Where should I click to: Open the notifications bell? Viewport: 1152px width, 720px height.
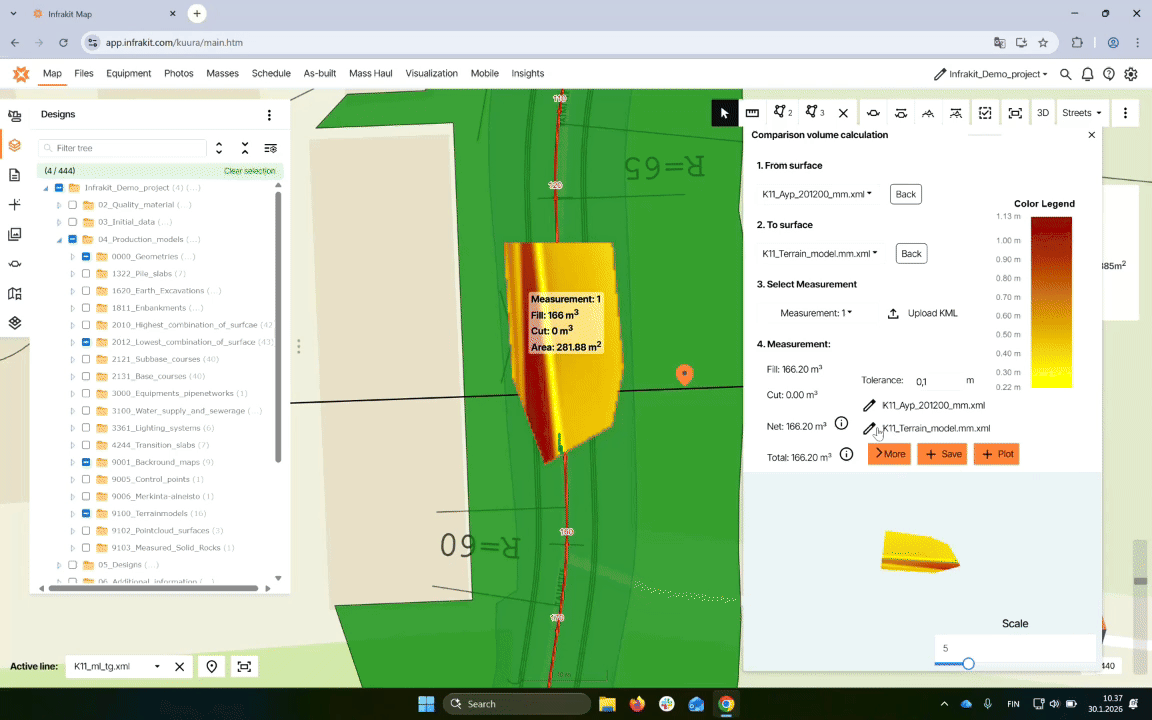[1087, 74]
